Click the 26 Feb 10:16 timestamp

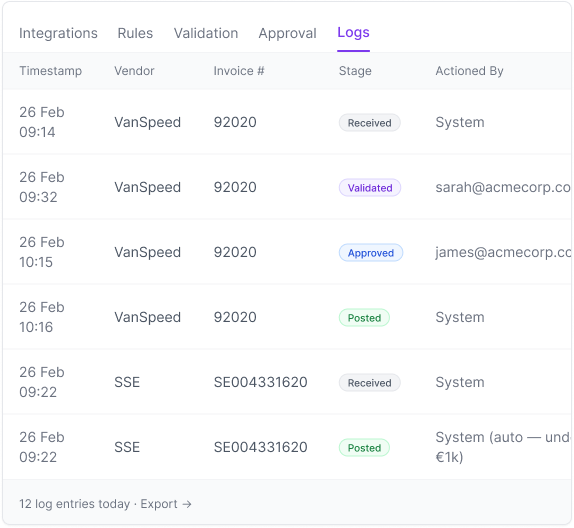(42, 317)
